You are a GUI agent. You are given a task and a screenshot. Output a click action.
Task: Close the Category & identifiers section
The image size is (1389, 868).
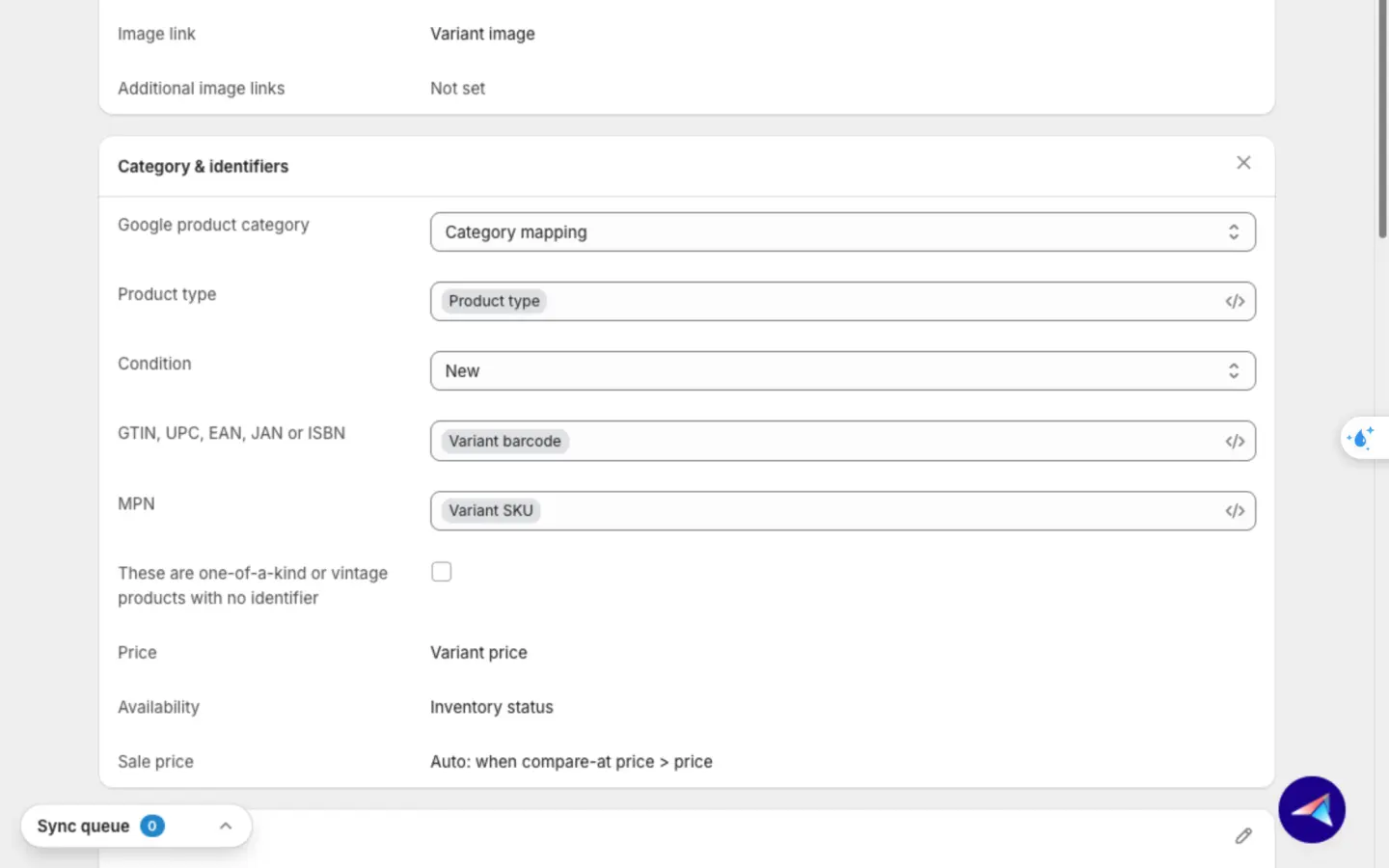point(1243,163)
